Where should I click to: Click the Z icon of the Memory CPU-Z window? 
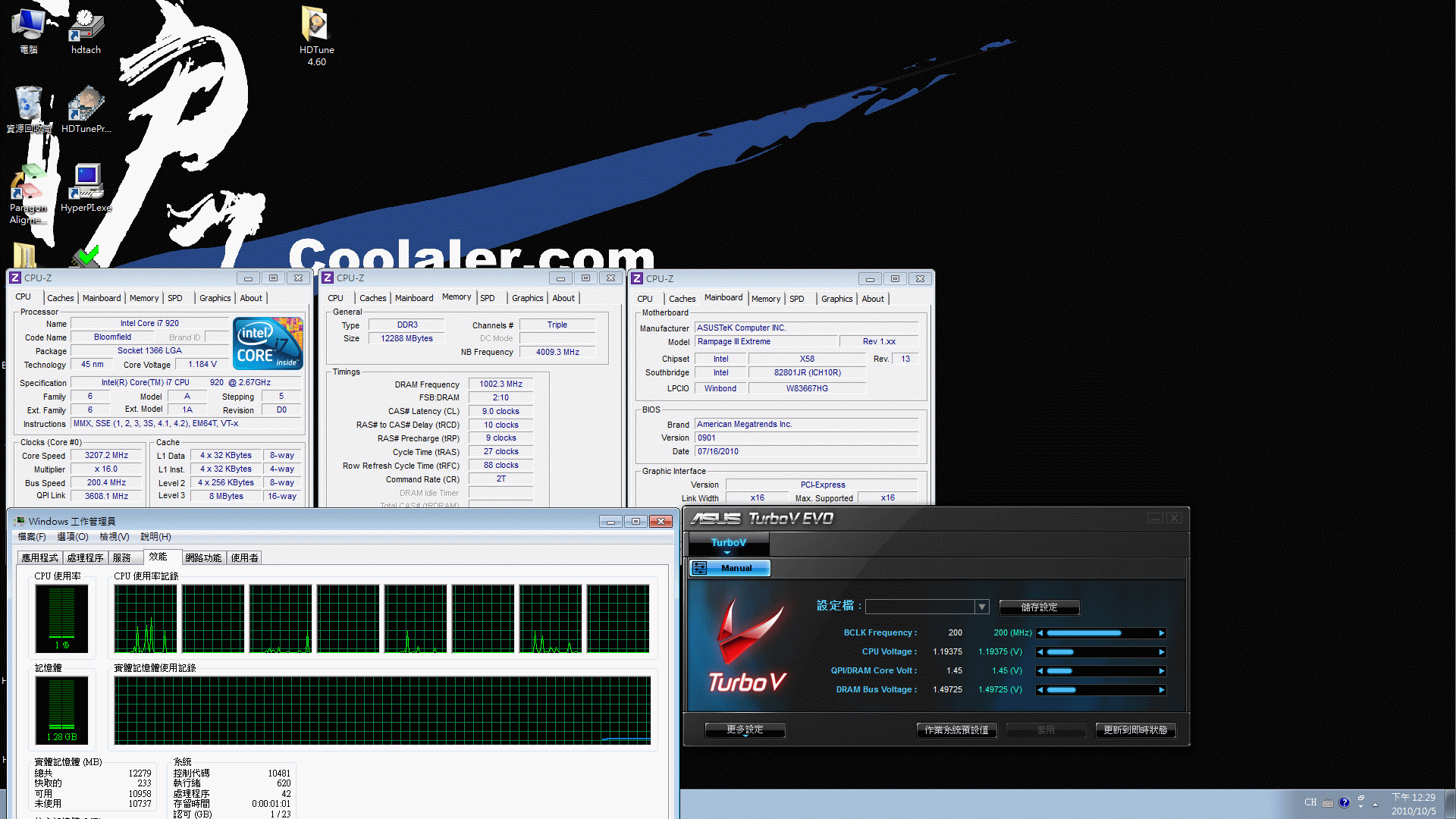click(328, 278)
